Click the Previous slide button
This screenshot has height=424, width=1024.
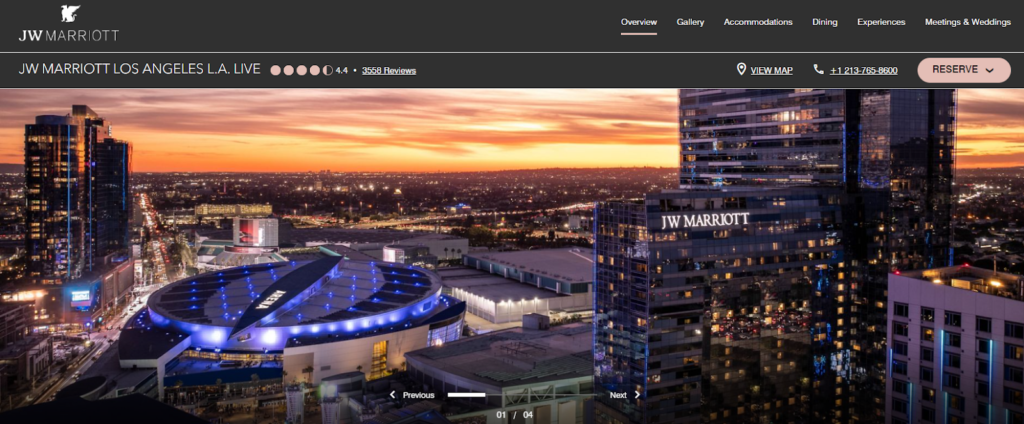click(412, 395)
